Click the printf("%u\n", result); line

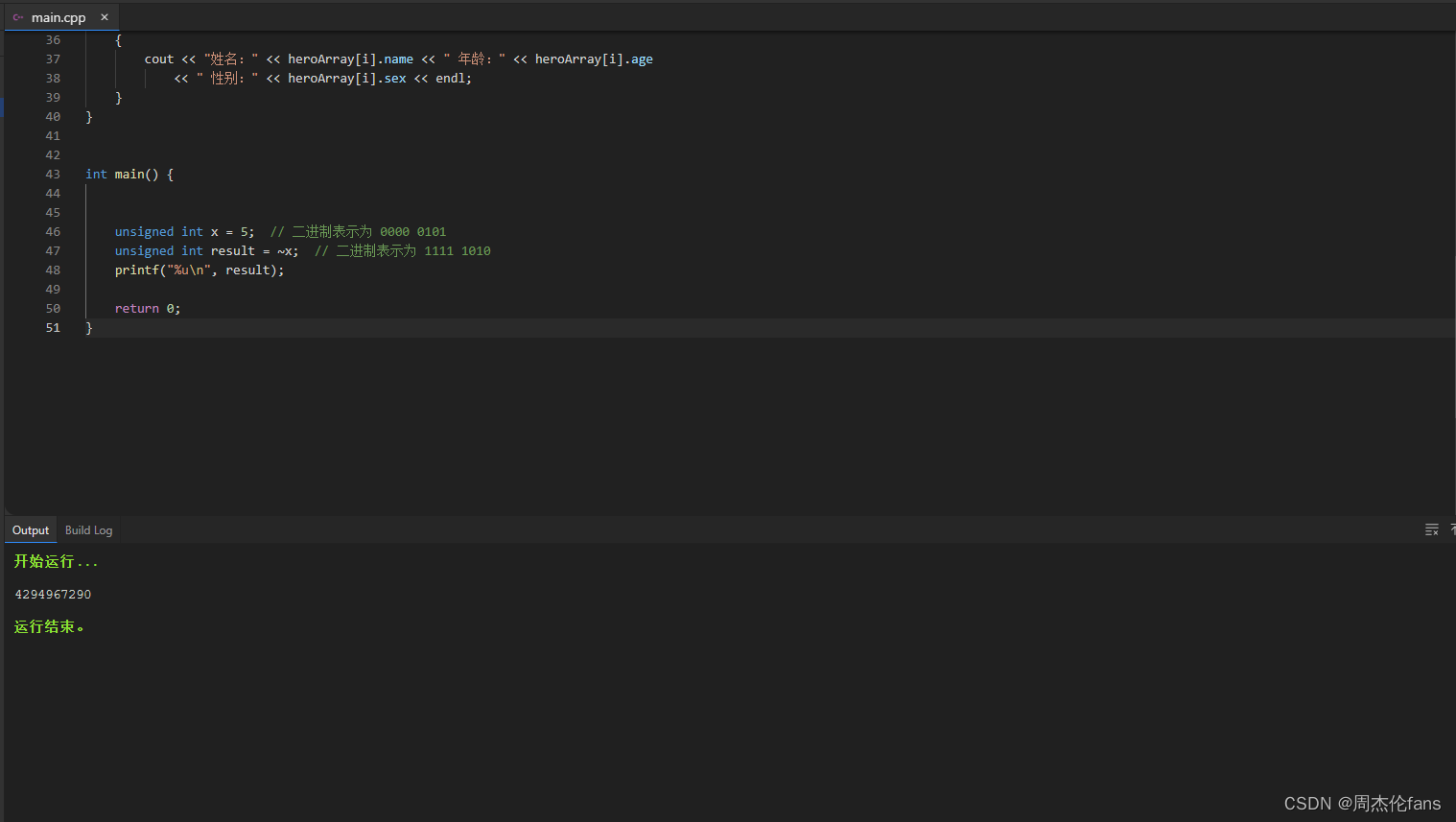(200, 270)
